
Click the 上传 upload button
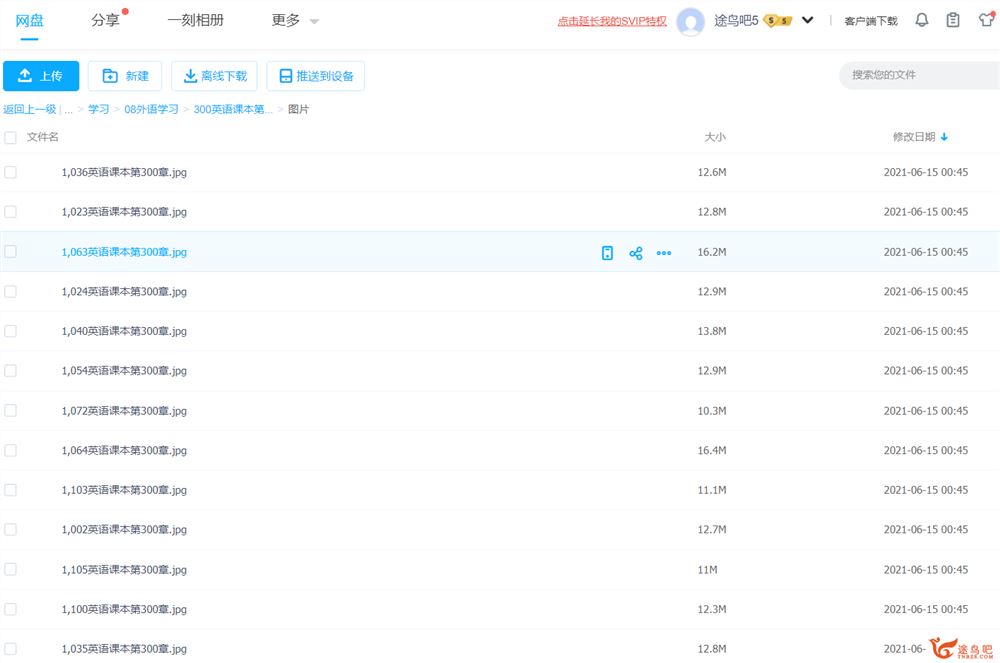pos(41,76)
